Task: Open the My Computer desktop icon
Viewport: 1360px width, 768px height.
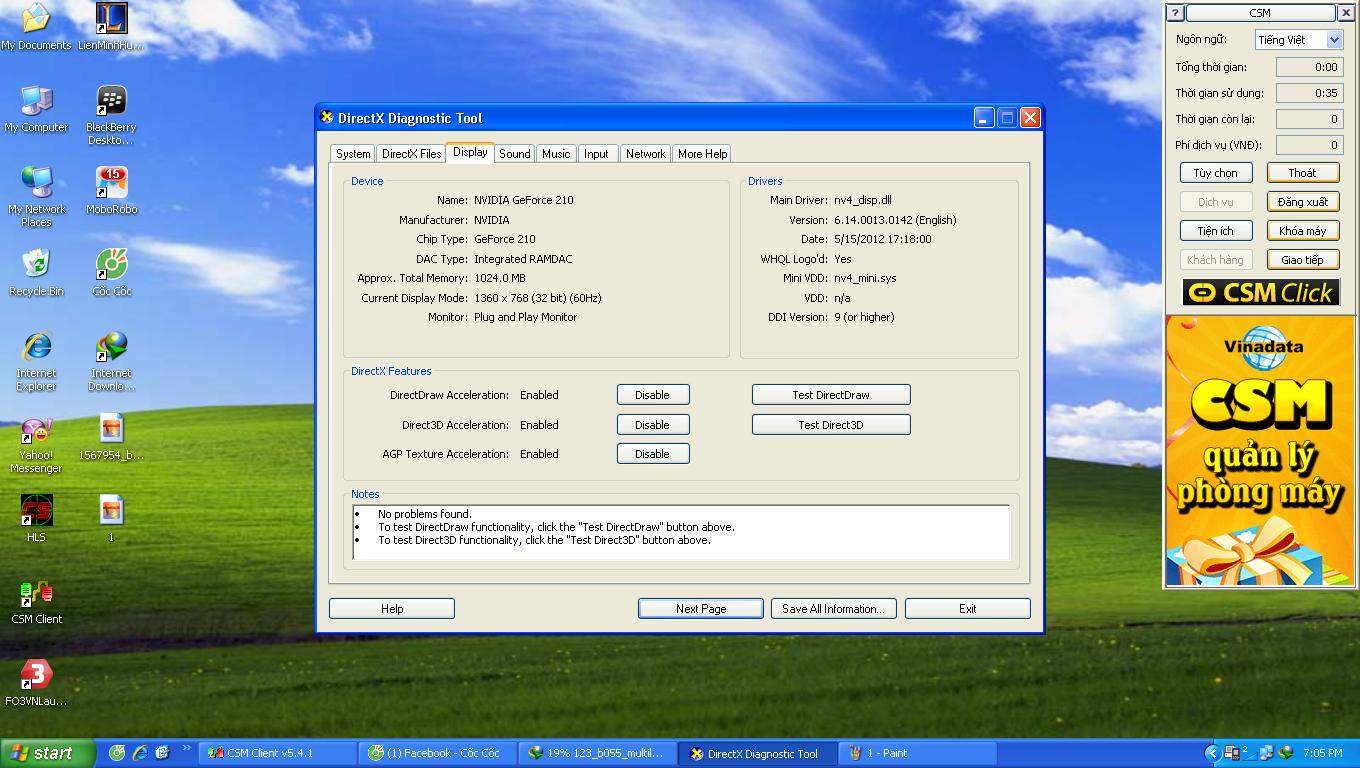Action: (x=36, y=102)
